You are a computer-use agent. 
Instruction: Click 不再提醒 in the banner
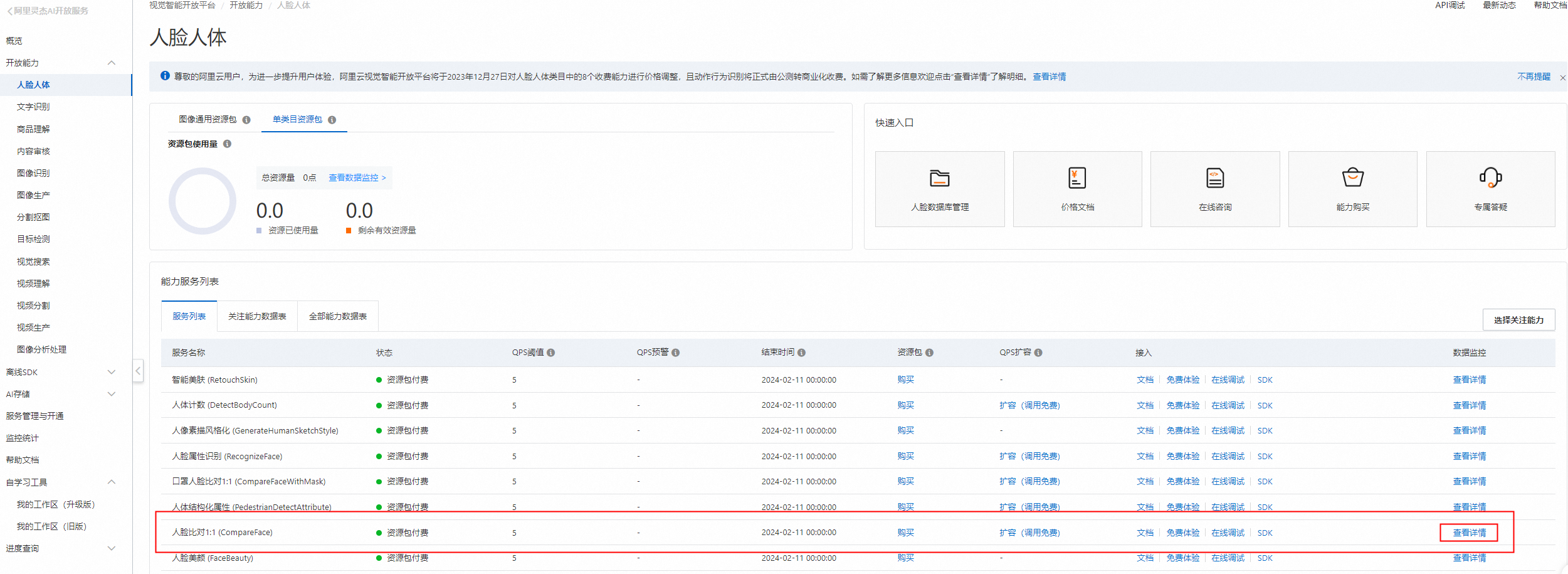(1534, 77)
